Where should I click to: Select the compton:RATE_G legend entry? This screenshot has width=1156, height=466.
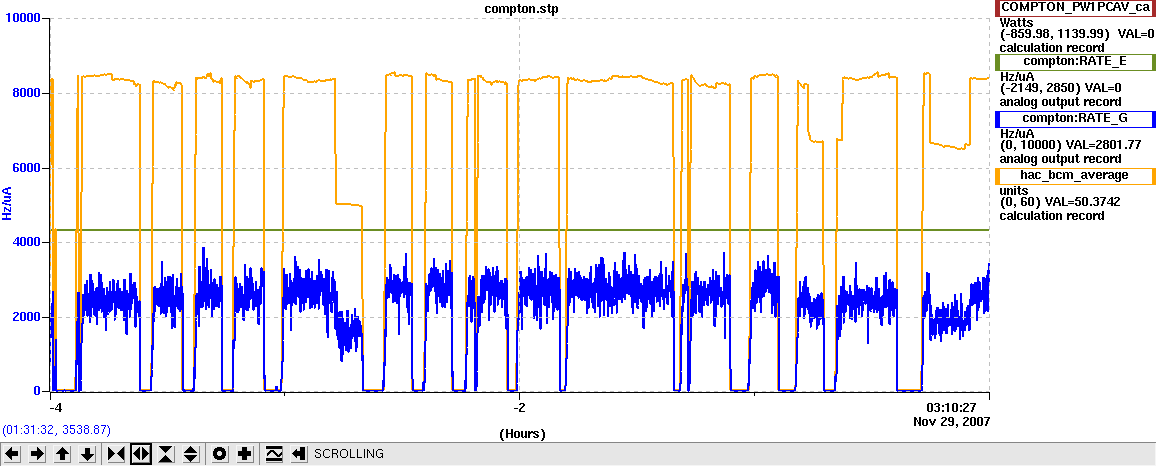click(x=1075, y=119)
